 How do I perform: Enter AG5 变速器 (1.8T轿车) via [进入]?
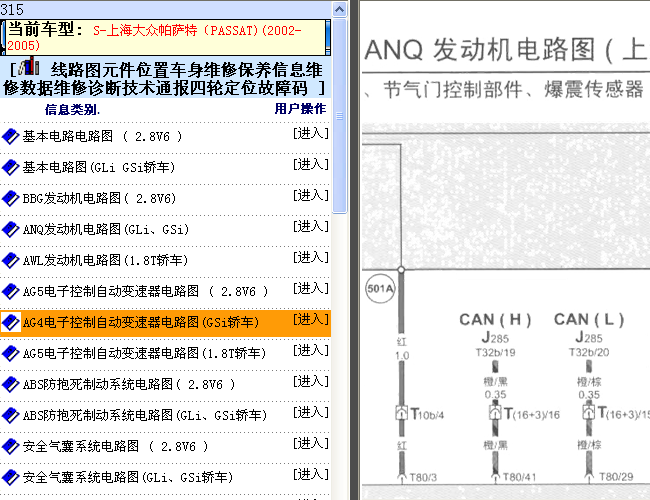pyautogui.click(x=310, y=350)
